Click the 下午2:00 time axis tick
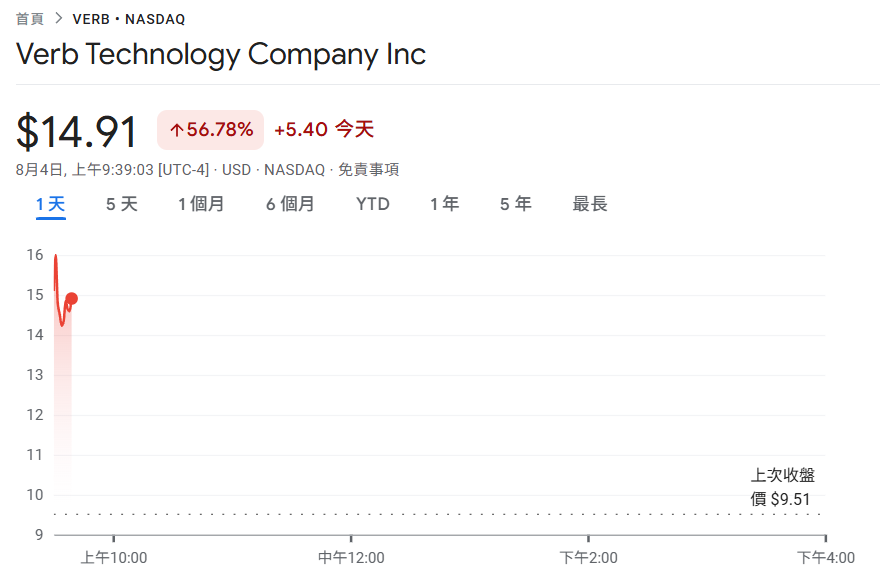 (589, 557)
